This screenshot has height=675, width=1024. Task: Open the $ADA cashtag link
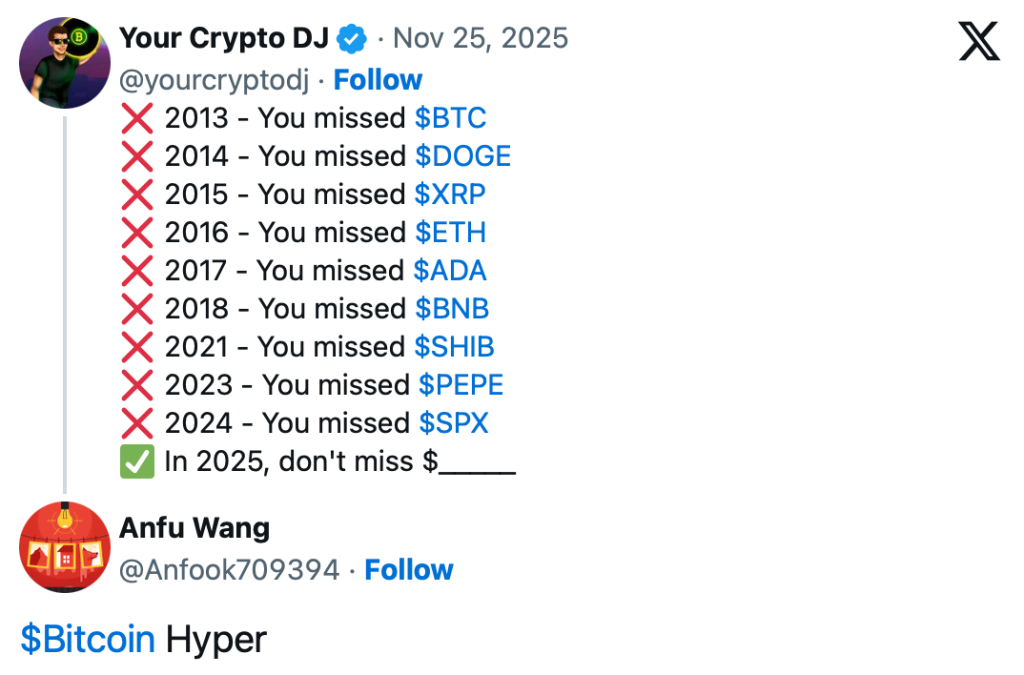(x=450, y=271)
